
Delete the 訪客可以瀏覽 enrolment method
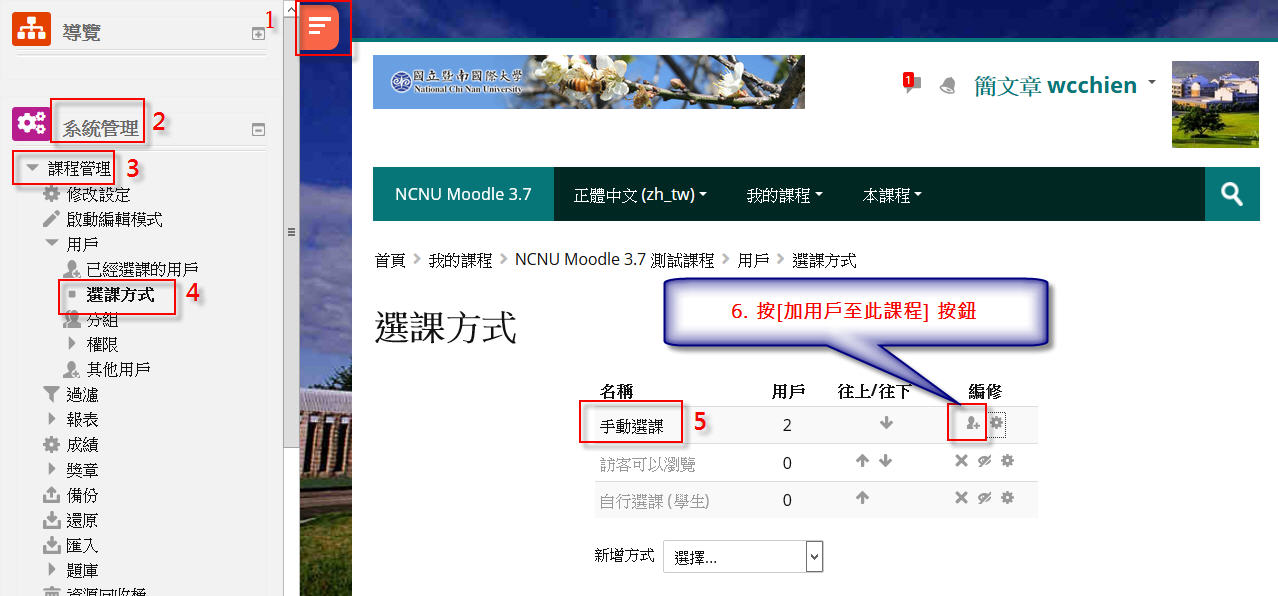tap(961, 461)
